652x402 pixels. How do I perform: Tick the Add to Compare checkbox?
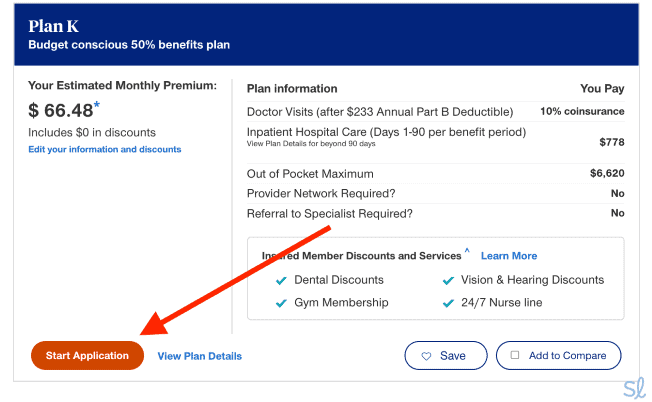[515, 355]
